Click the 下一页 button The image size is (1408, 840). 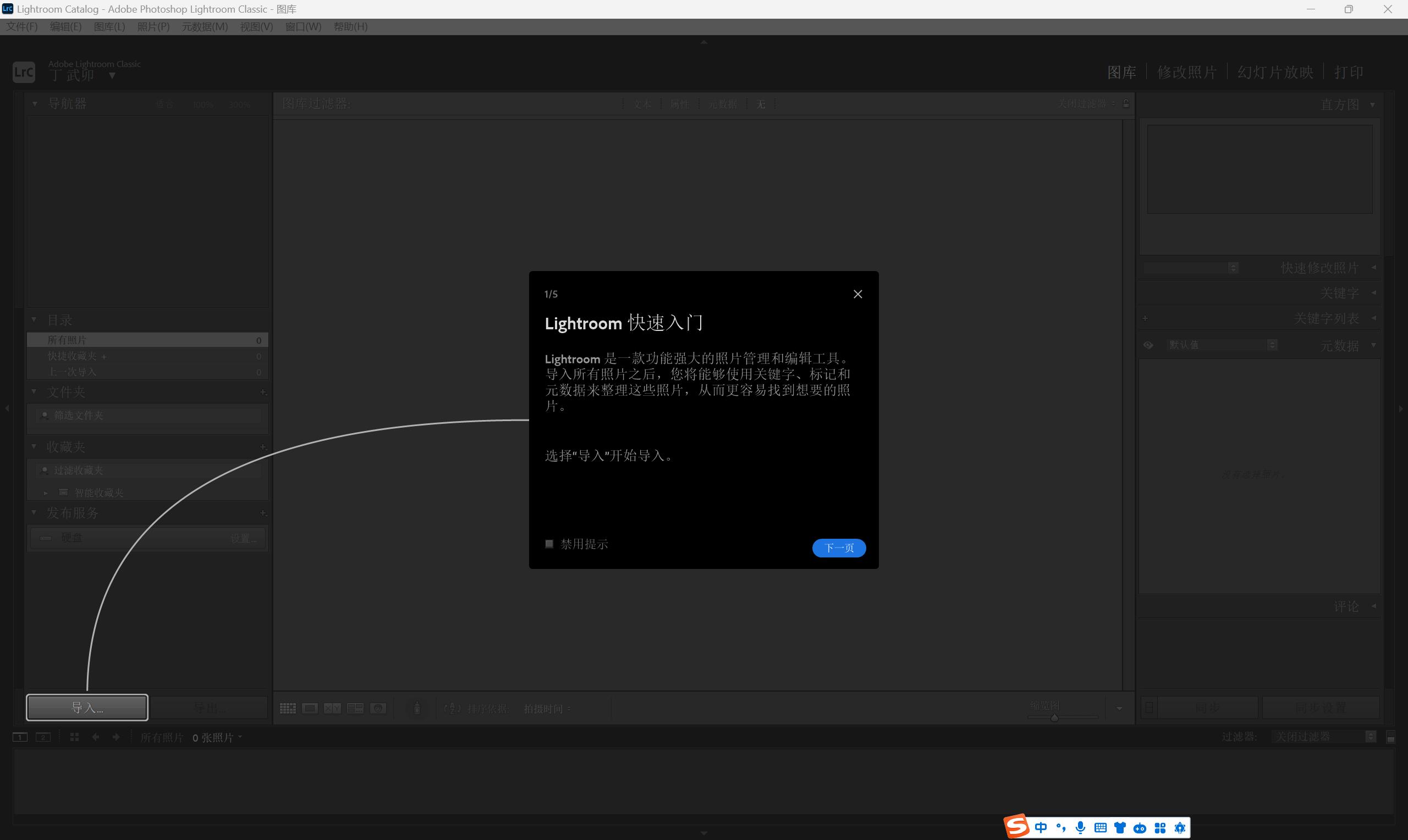pyautogui.click(x=838, y=548)
